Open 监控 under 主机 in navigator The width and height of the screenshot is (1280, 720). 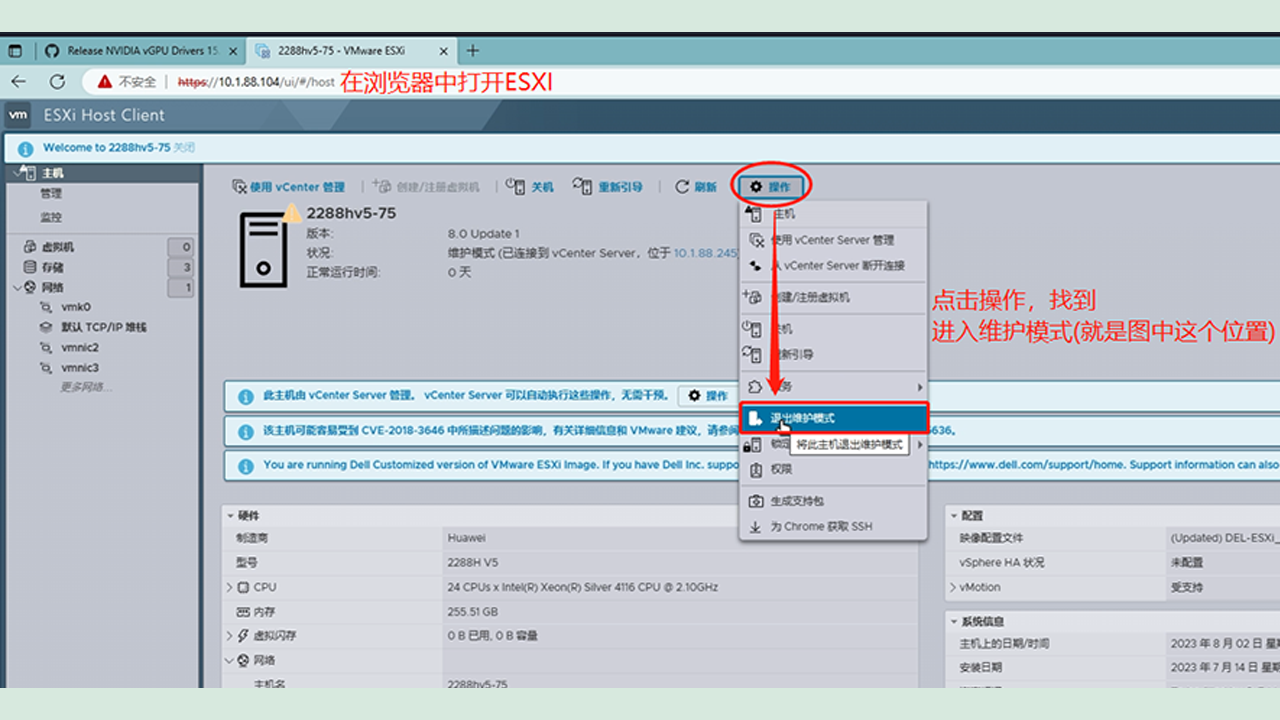pyautogui.click(x=51, y=217)
